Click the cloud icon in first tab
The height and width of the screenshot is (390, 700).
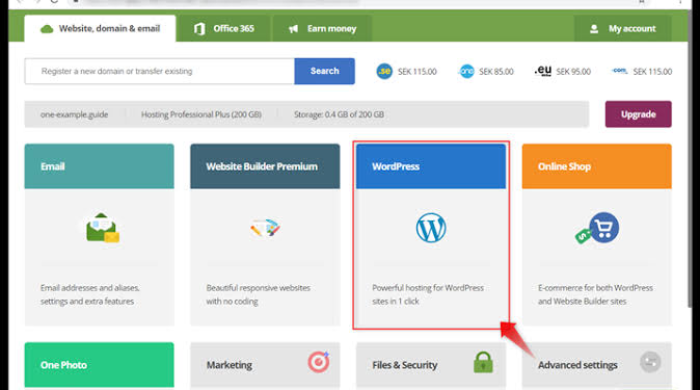click(46, 29)
